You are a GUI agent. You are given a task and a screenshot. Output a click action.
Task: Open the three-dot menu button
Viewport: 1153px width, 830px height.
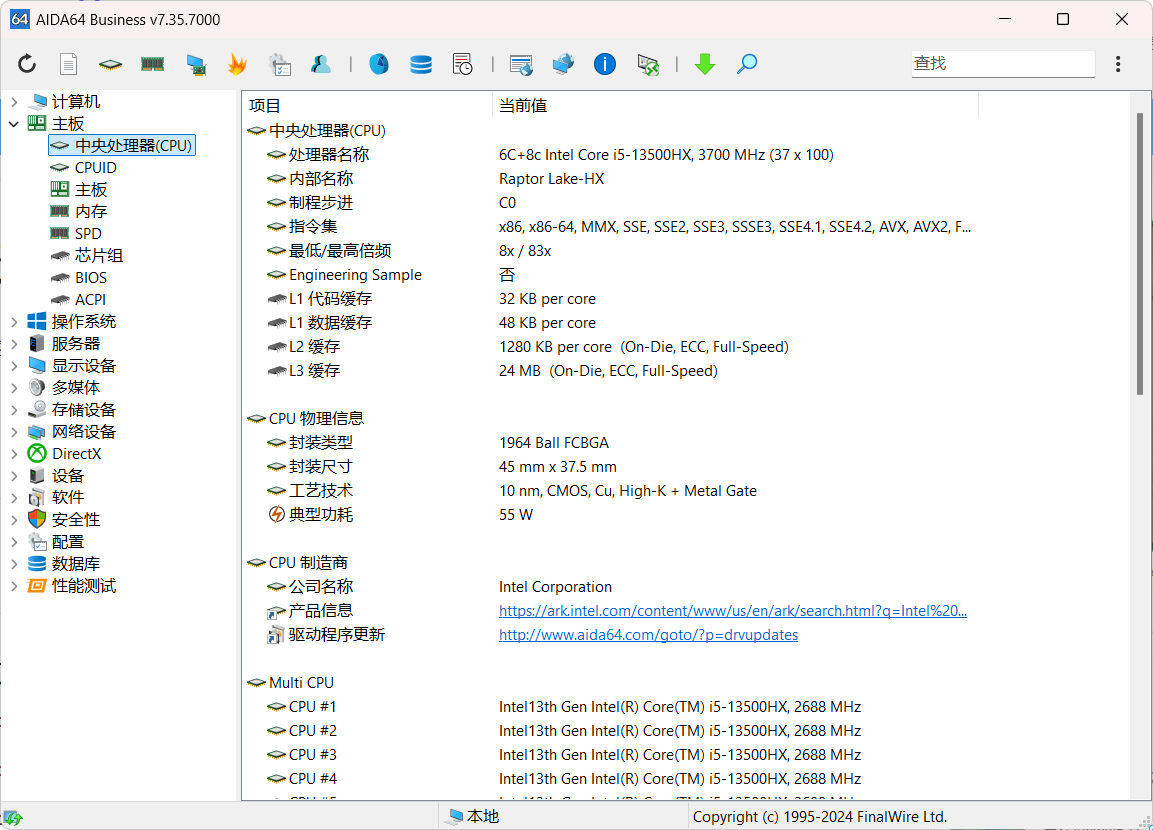point(1118,64)
